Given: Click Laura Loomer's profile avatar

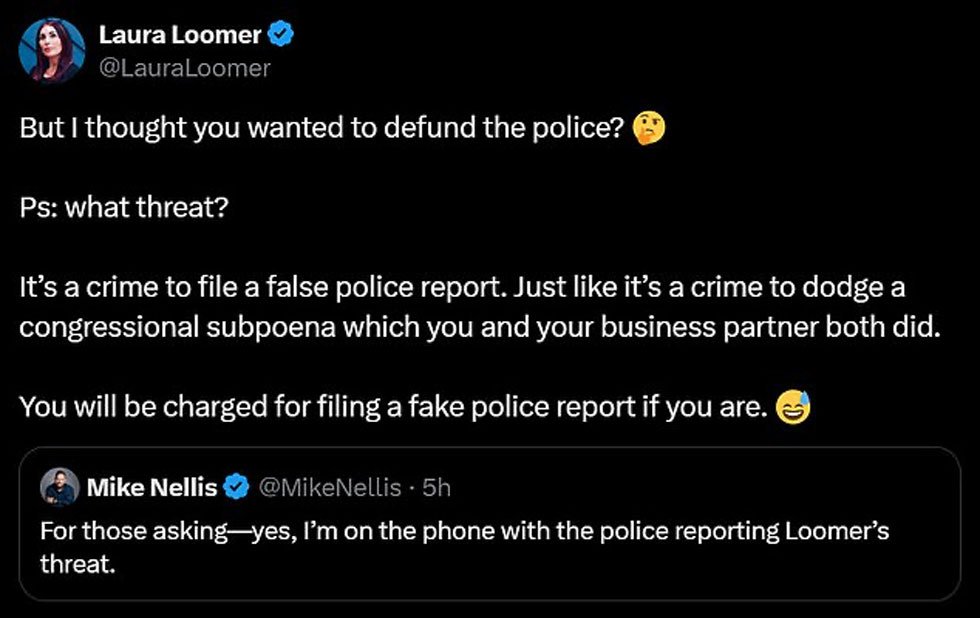Looking at the screenshot, I should coord(52,50).
